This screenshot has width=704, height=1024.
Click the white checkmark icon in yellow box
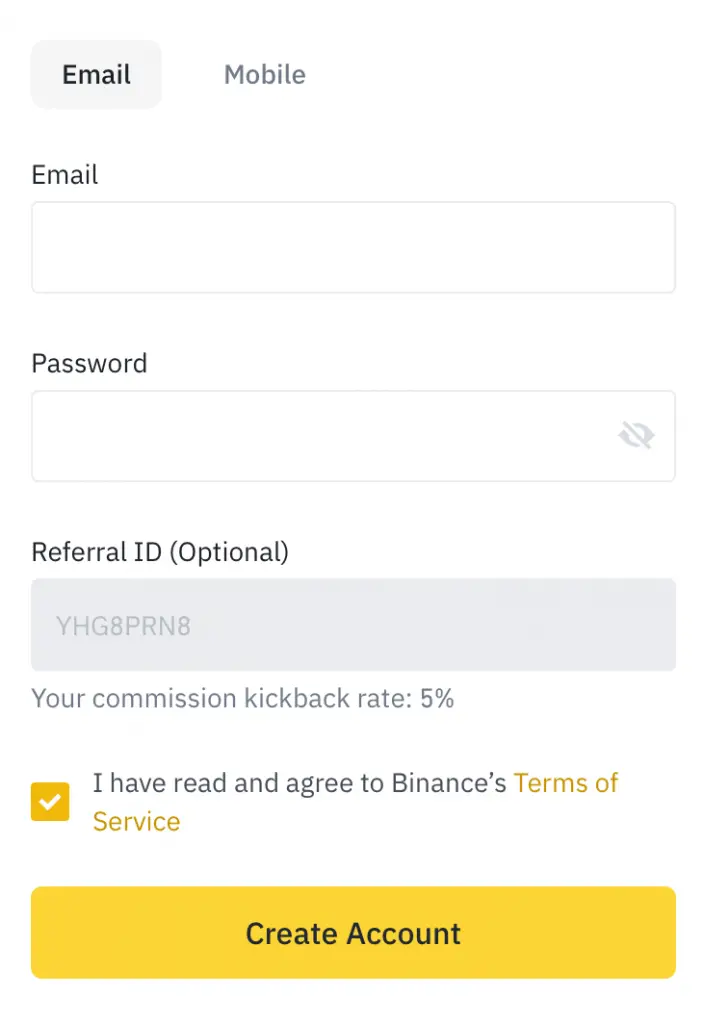coord(50,801)
